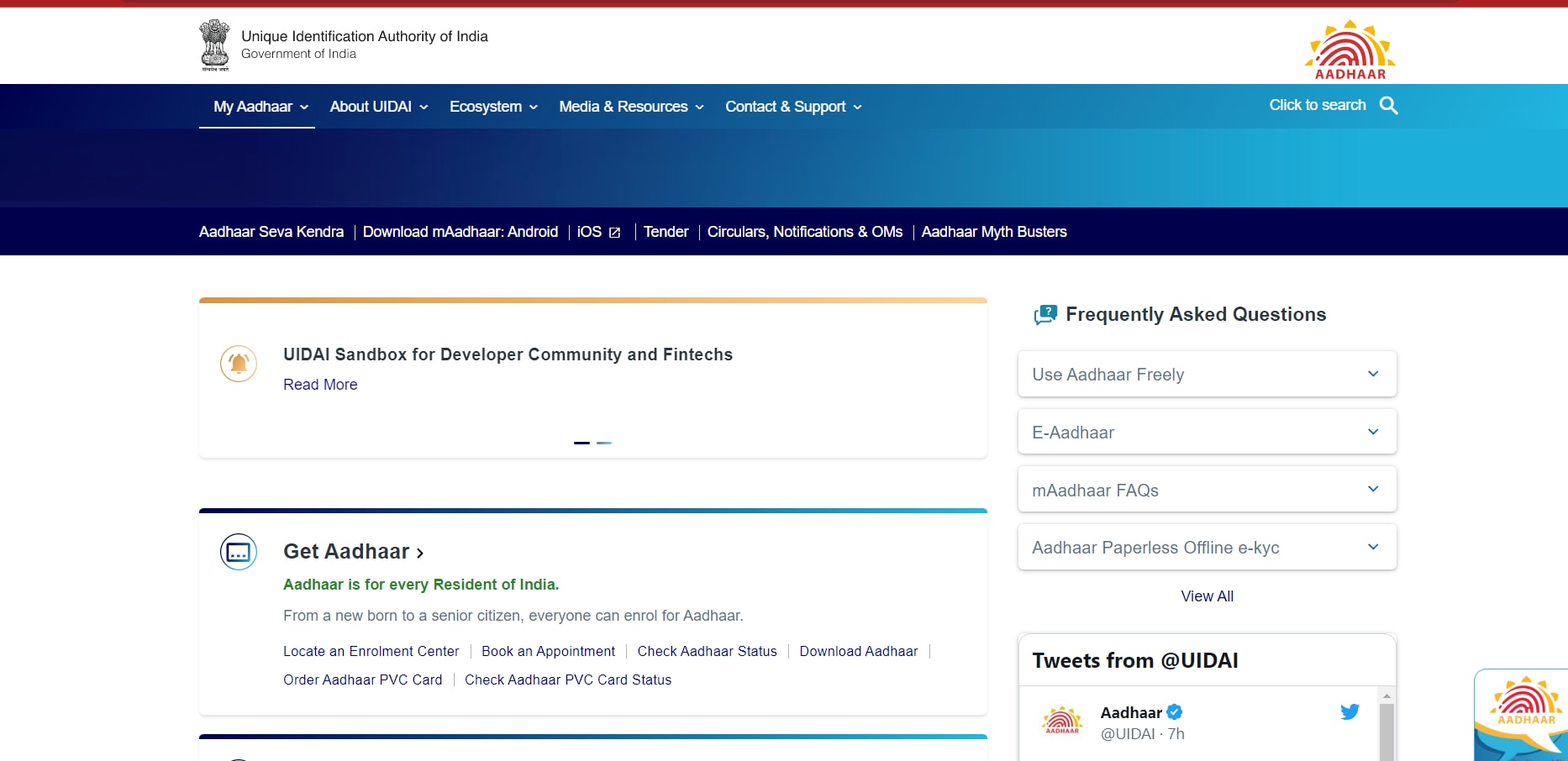This screenshot has height=761, width=1568.
Task: Click the @UIDAI tweet handle
Action: (1128, 734)
